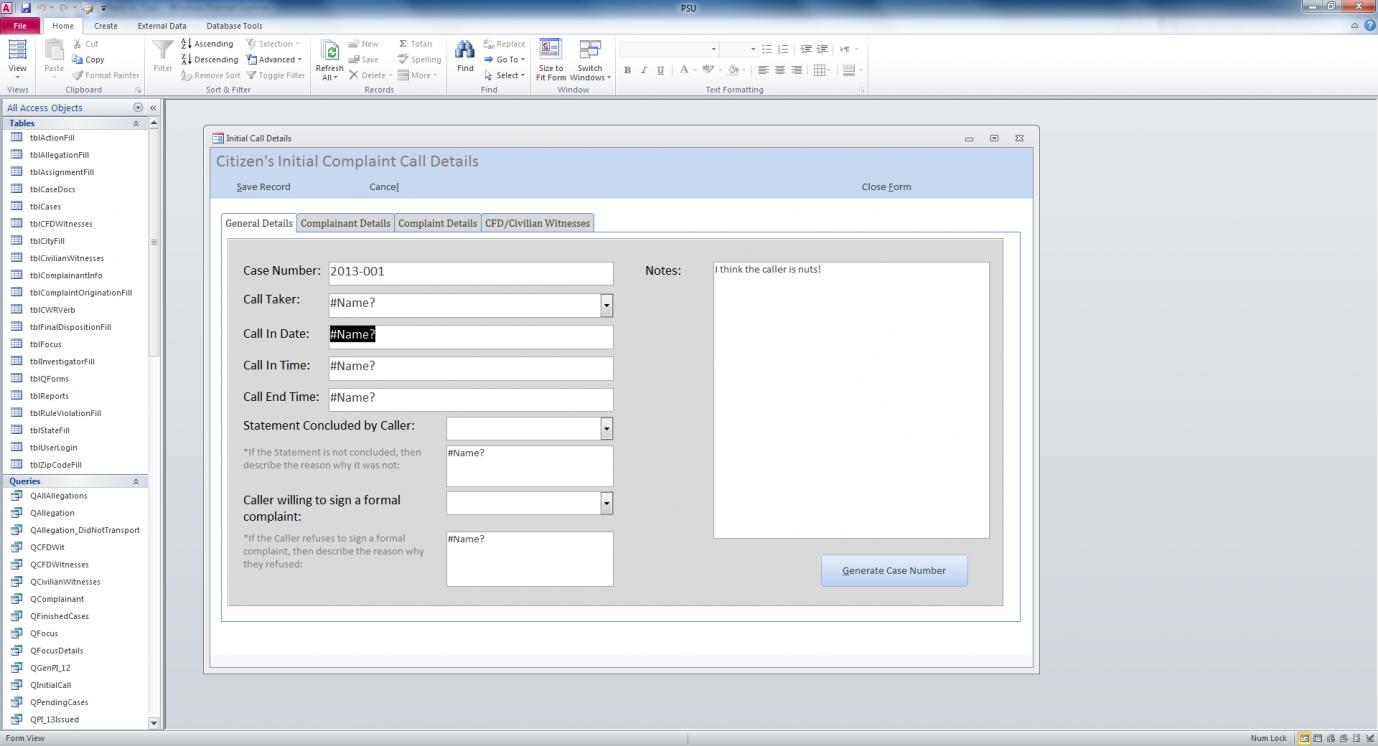Open the CFD/Civilian Witnesses form tab

coord(538,223)
